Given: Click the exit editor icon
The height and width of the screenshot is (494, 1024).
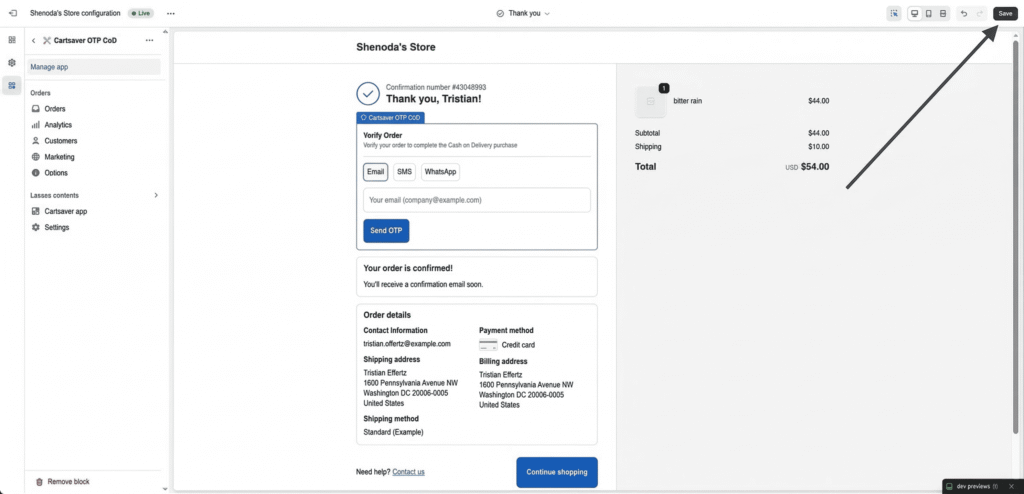Looking at the screenshot, I should click(x=12, y=13).
